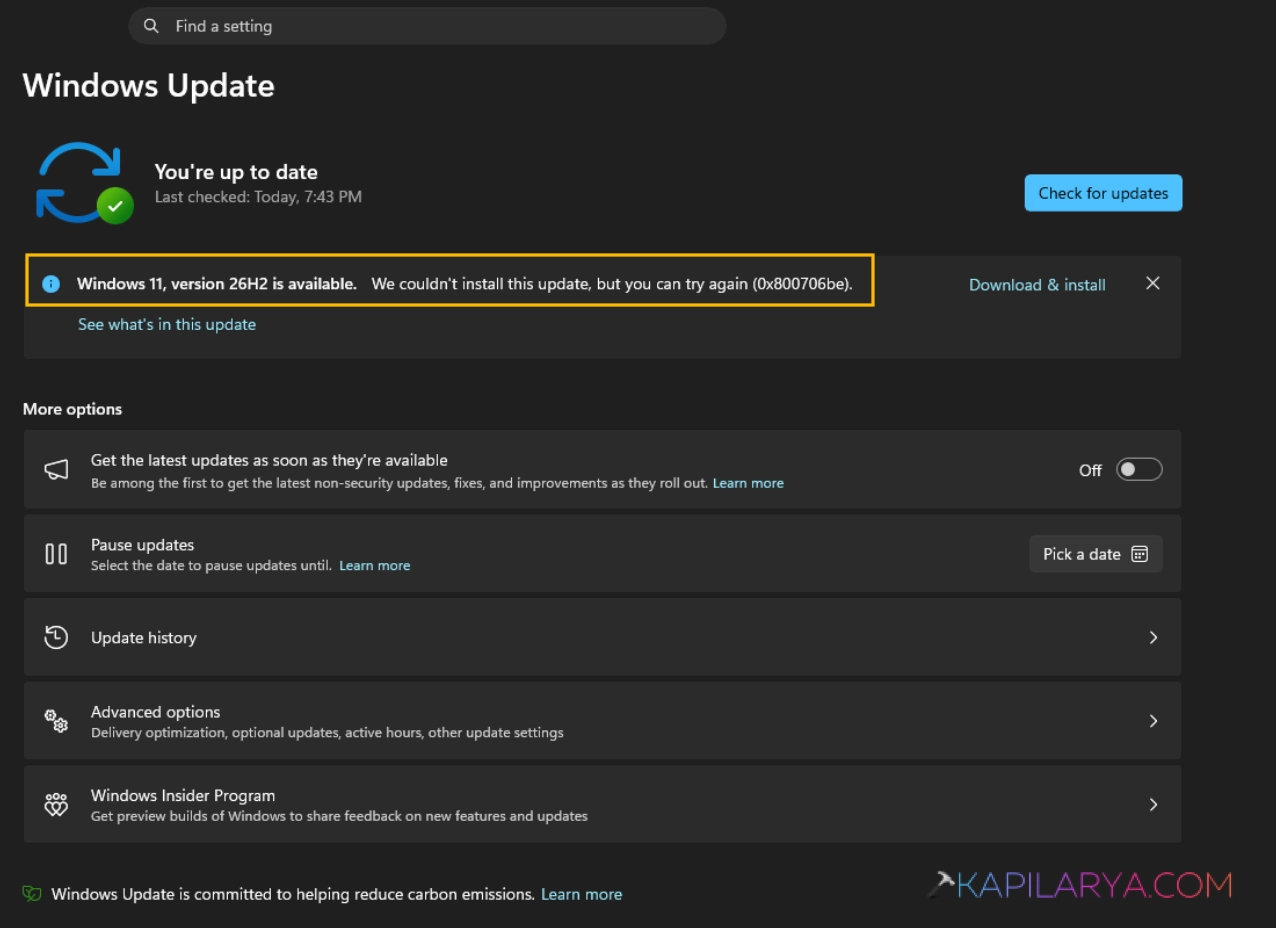
Task: Click 'Get preview builds of Windows' description
Action: (x=339, y=816)
